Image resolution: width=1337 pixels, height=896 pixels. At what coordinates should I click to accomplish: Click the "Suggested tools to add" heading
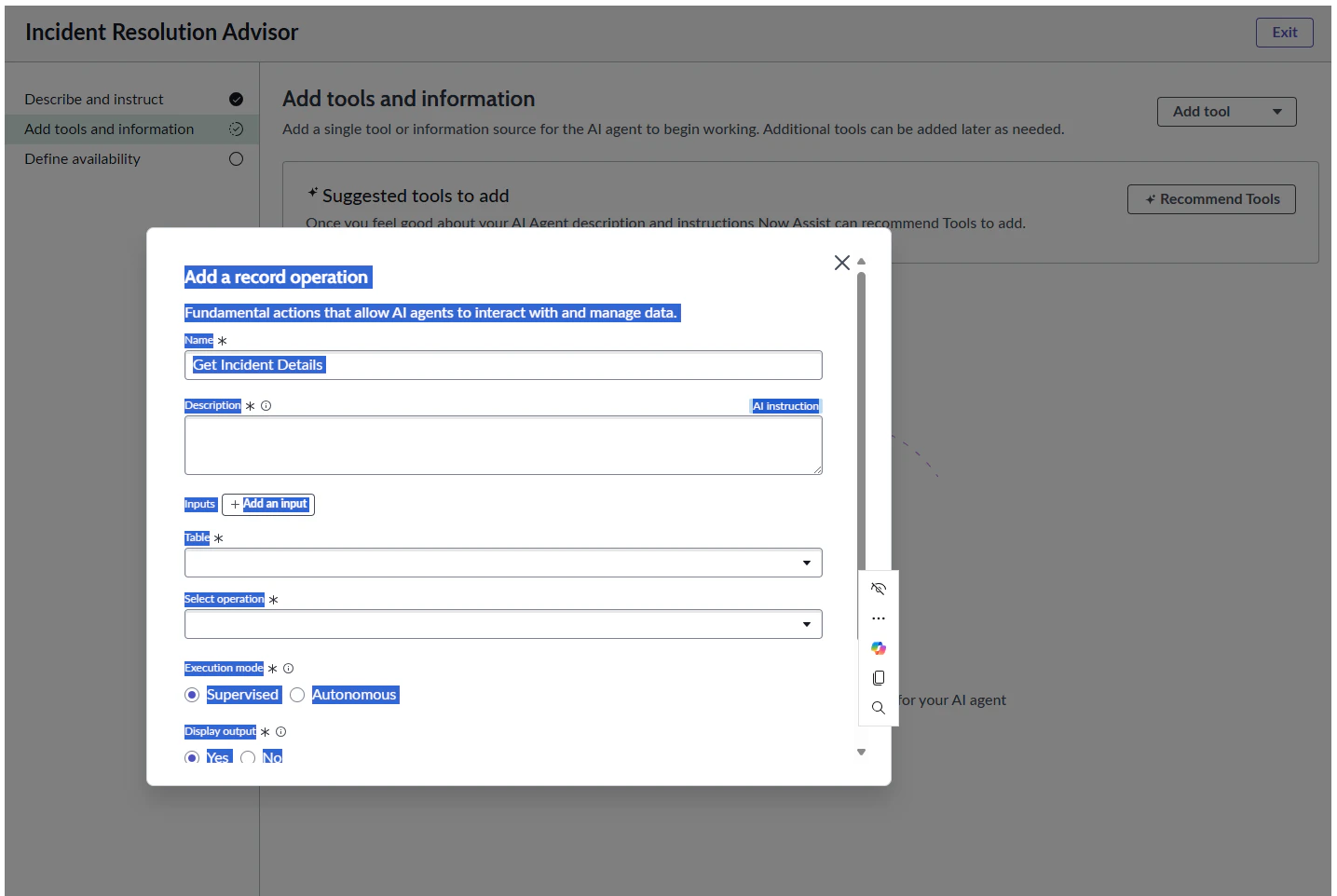click(x=416, y=197)
